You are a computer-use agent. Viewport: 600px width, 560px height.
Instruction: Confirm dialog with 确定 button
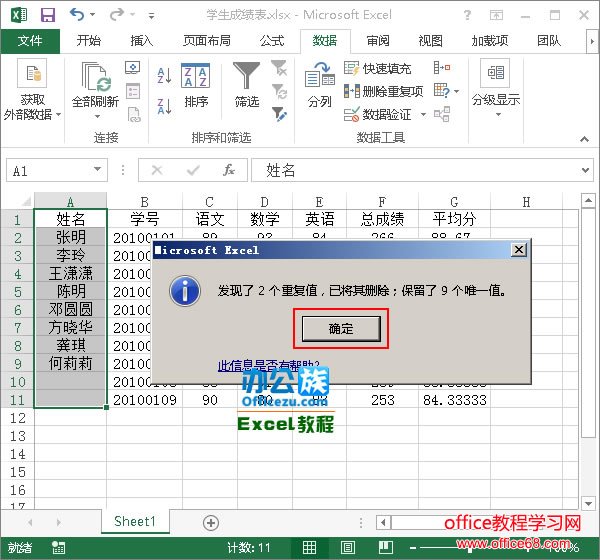(x=341, y=328)
